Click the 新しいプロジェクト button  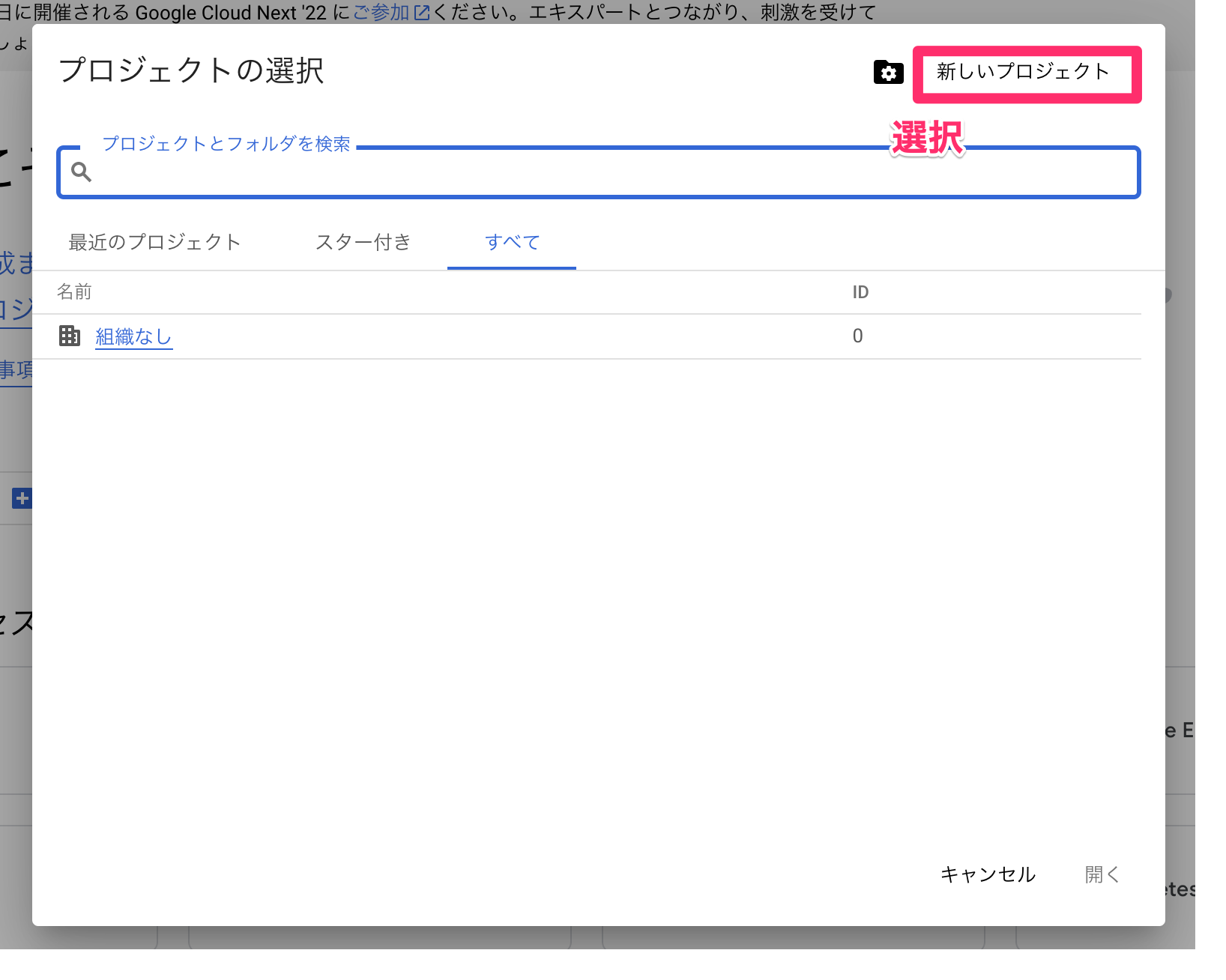(1024, 72)
